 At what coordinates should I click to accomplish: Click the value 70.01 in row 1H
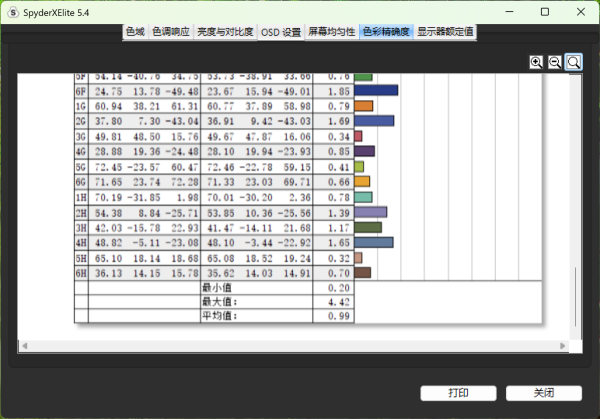tap(221, 197)
